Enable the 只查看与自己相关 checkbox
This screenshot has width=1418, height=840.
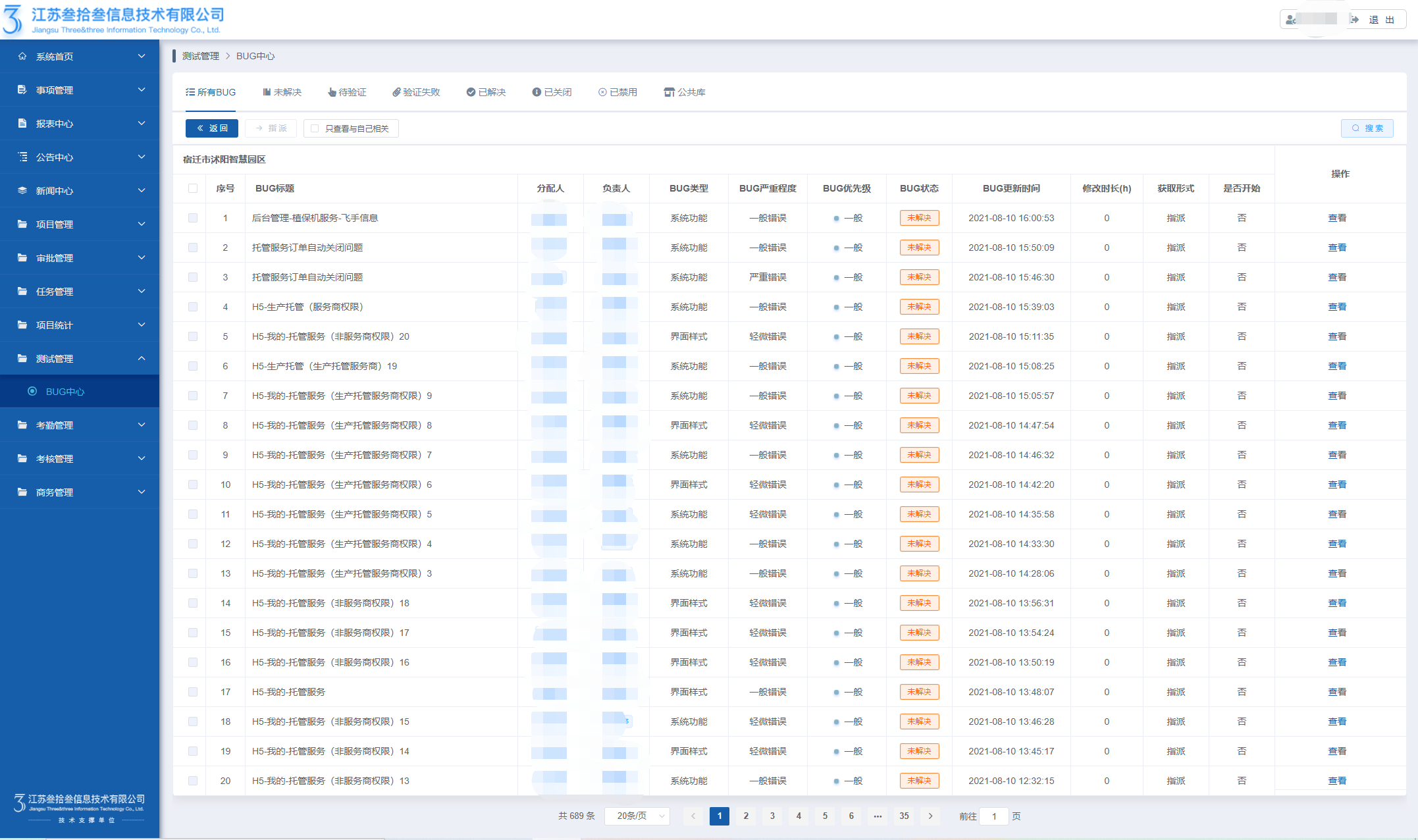click(315, 128)
